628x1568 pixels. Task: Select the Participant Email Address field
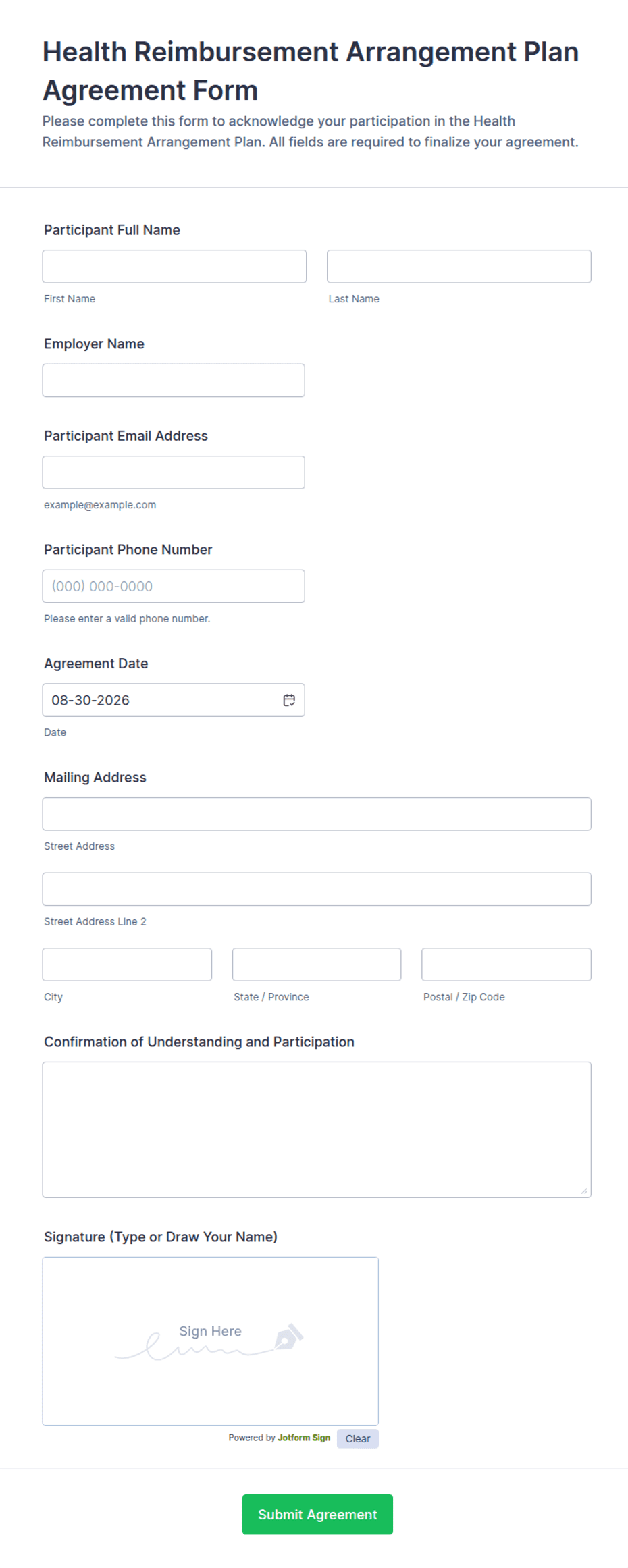click(174, 472)
